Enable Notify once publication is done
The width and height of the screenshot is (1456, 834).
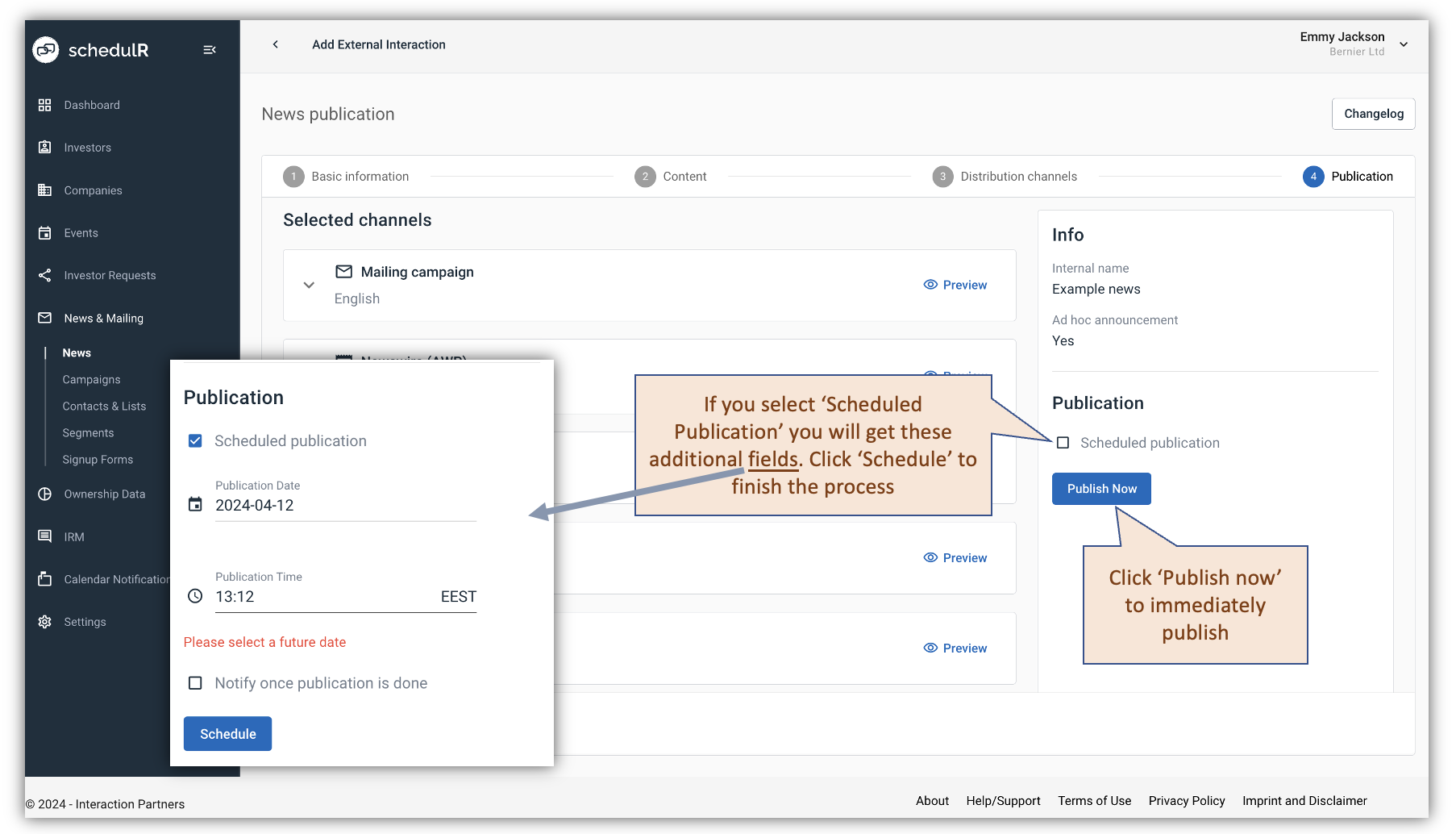(195, 683)
